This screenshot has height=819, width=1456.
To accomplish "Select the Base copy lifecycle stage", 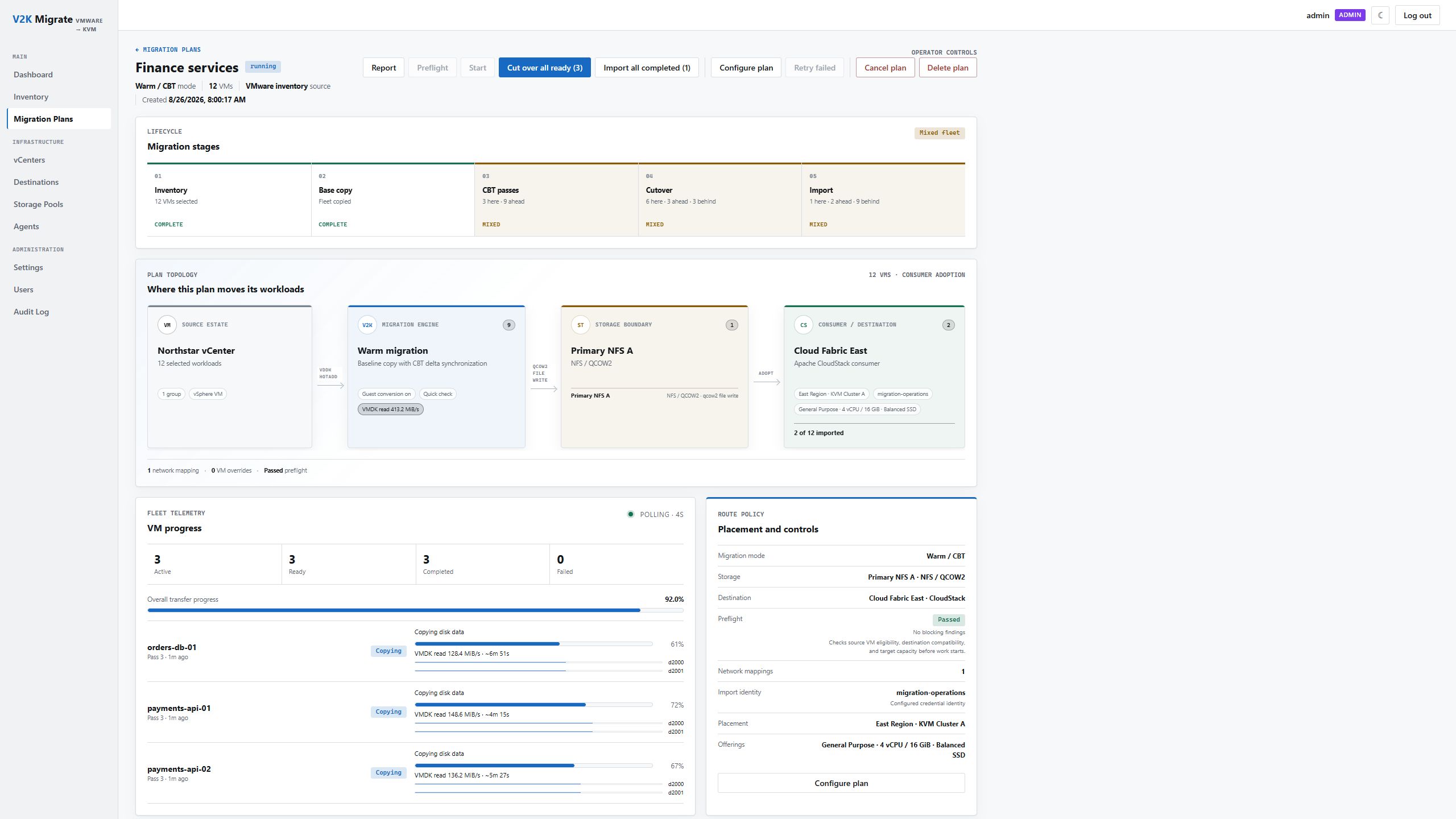I will [393, 200].
